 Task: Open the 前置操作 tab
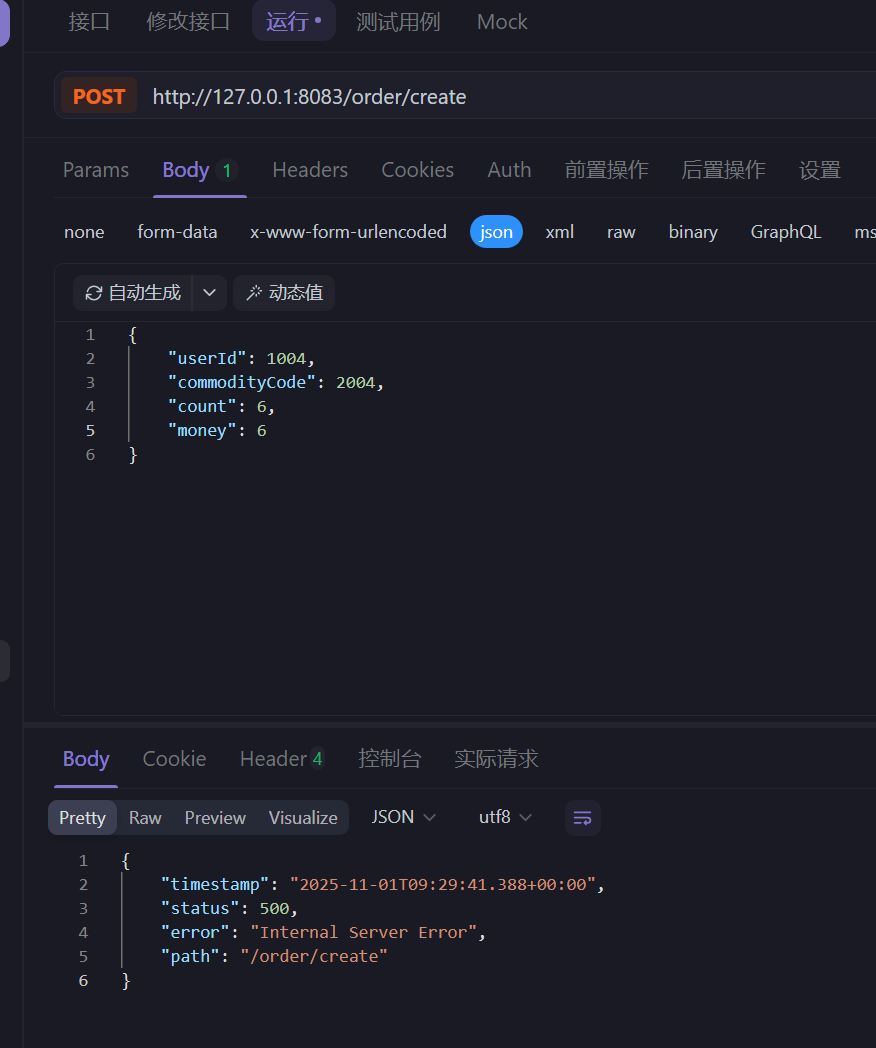tap(606, 170)
